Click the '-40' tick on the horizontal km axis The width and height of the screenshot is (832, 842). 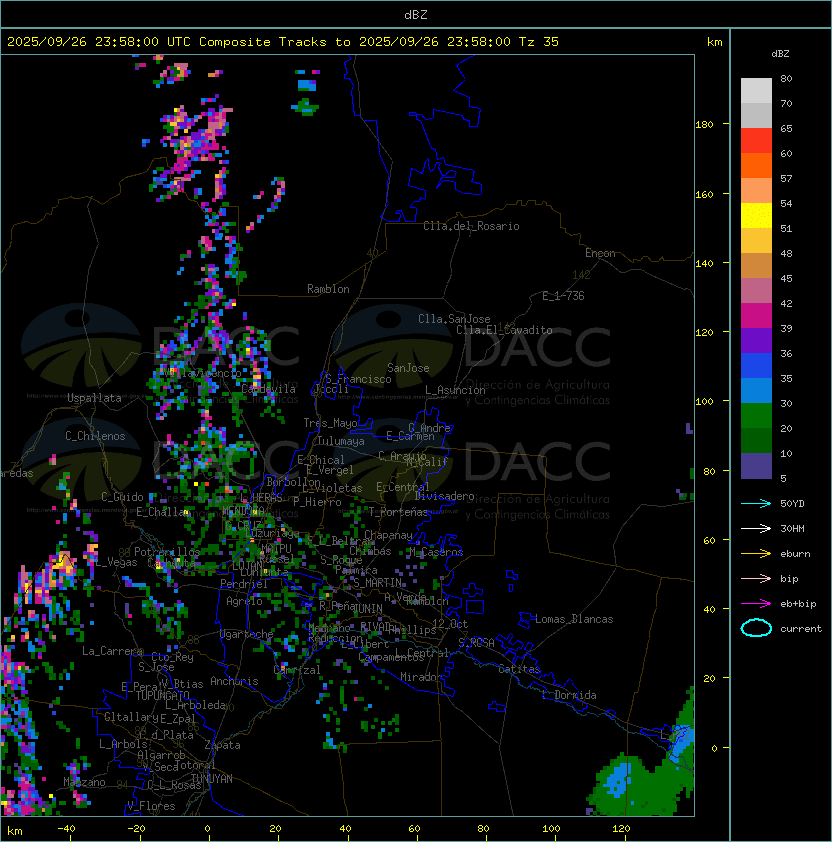click(66, 829)
